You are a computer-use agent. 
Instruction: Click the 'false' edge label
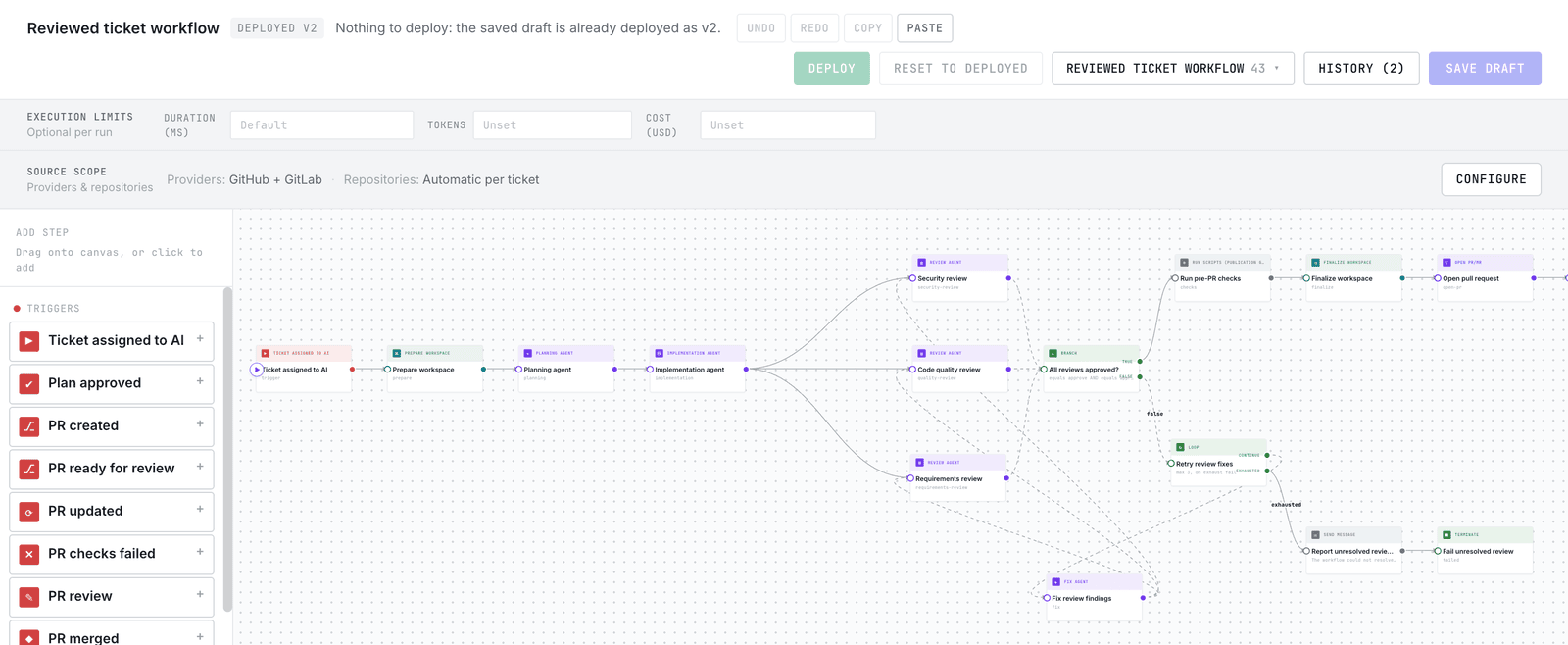(x=1154, y=414)
